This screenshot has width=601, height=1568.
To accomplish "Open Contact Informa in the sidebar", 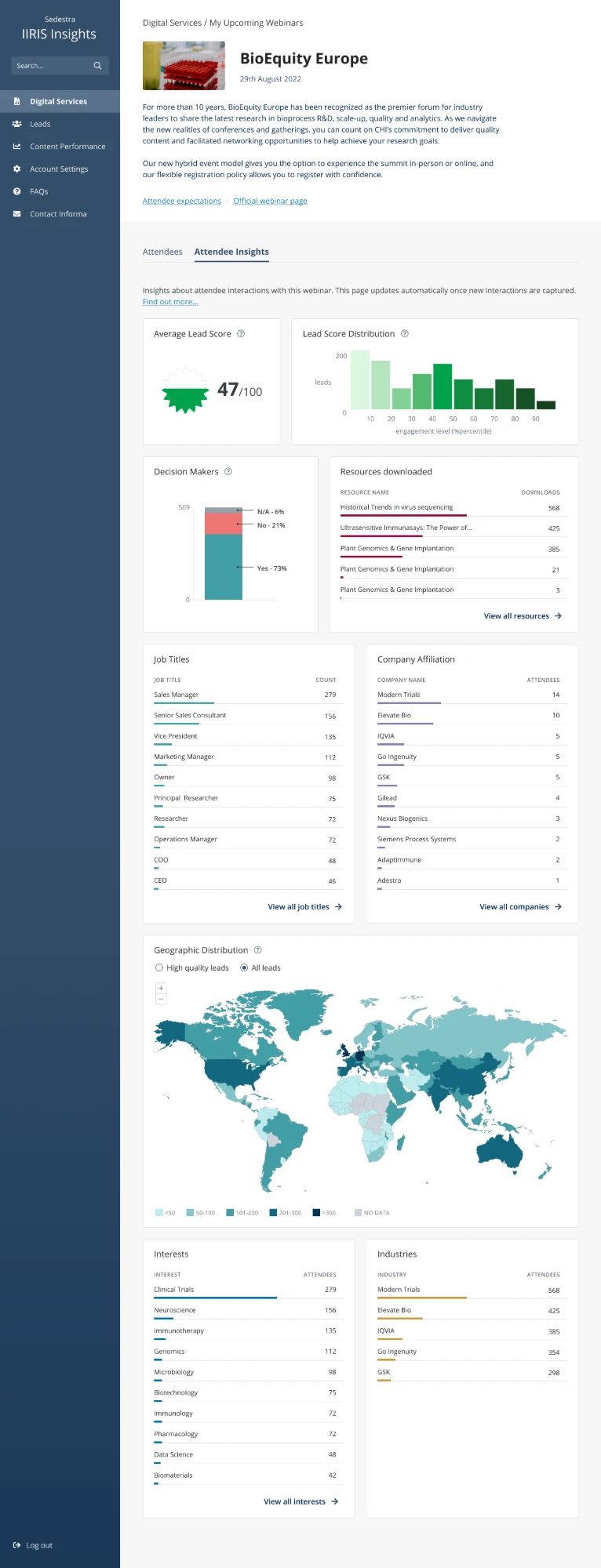I will point(60,214).
